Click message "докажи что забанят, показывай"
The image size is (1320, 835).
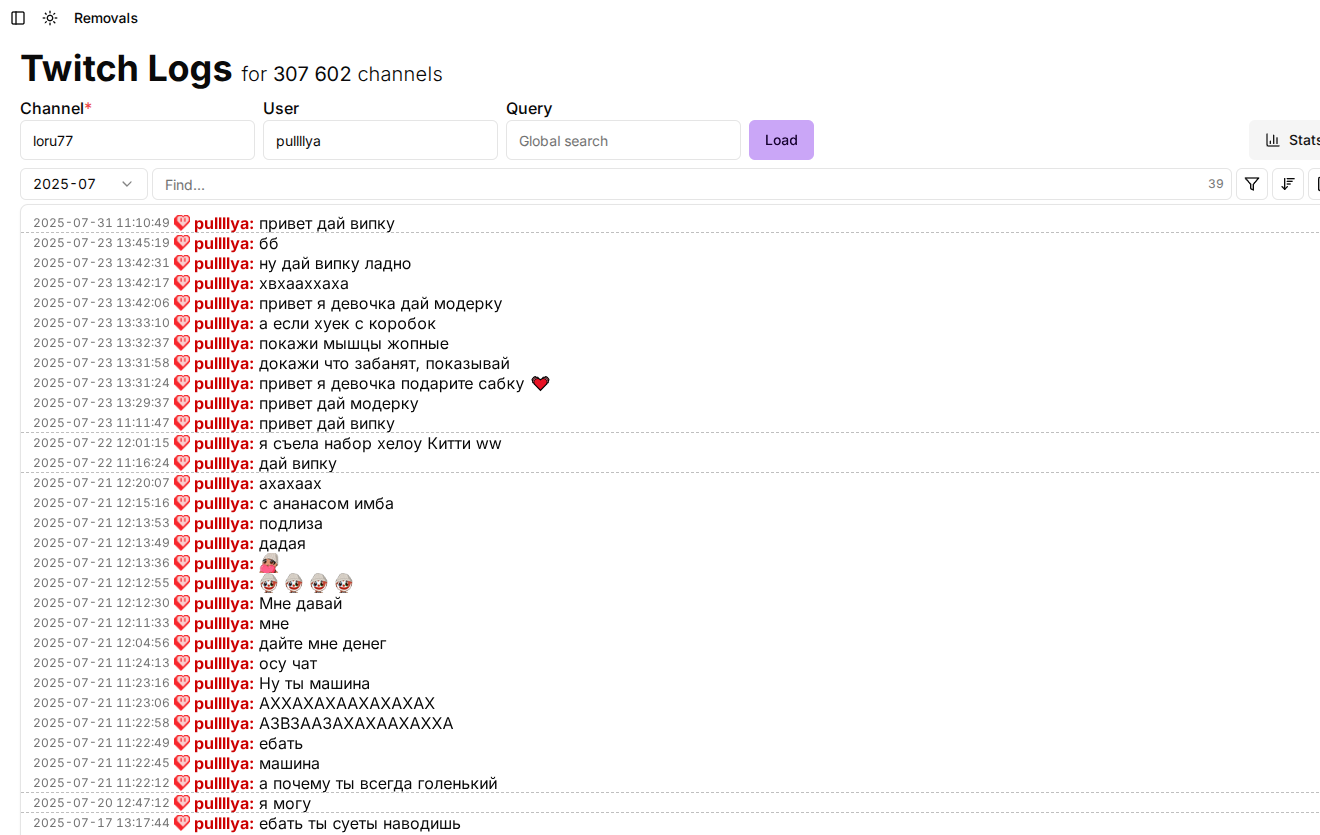(x=384, y=363)
